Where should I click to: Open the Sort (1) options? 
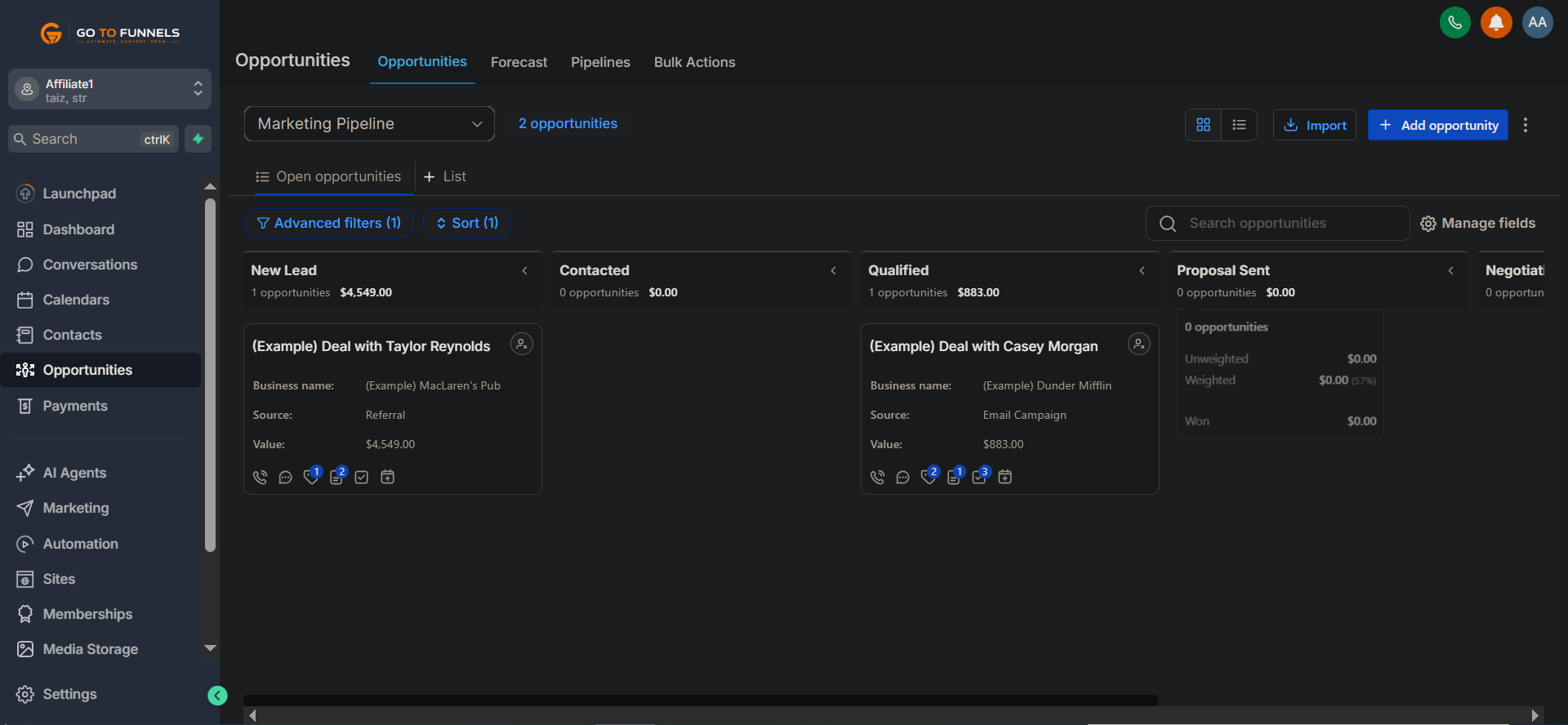466,223
